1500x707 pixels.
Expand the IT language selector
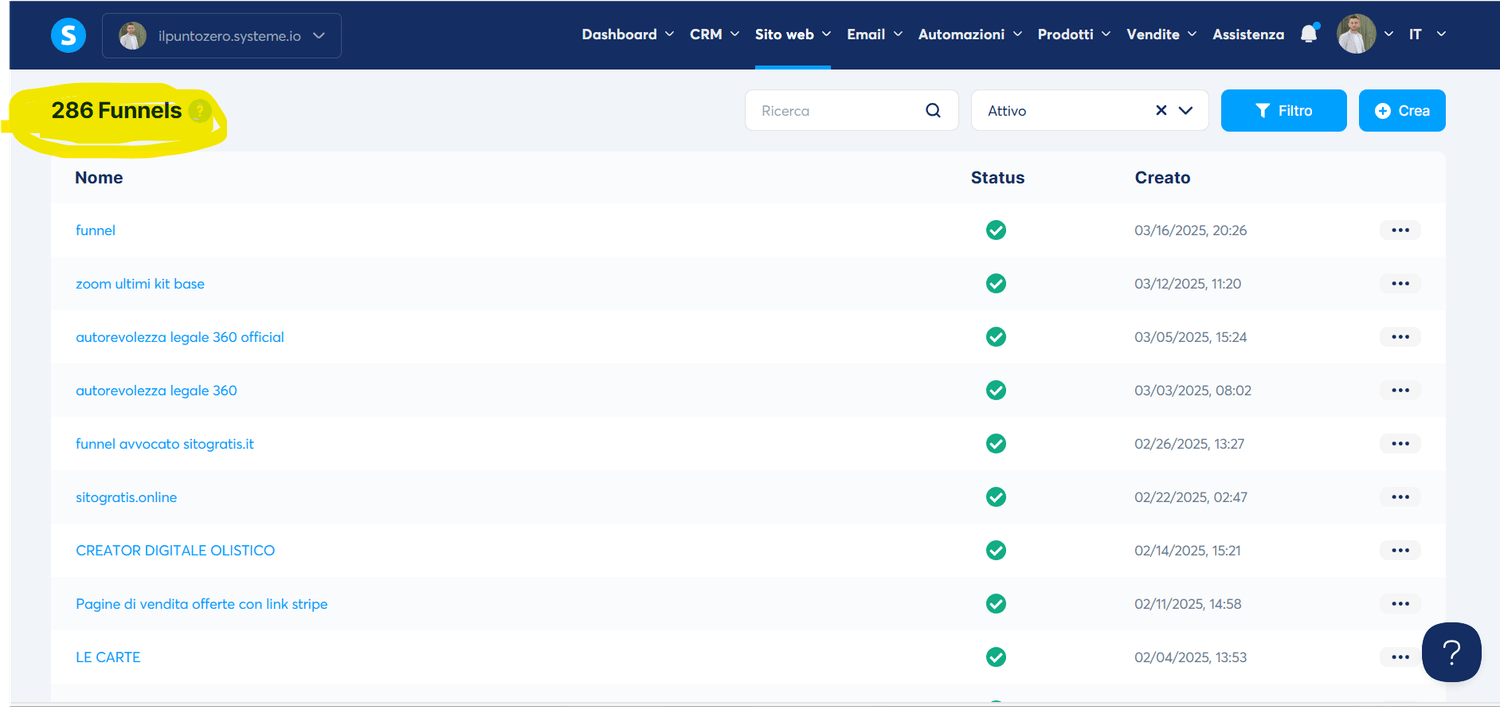coord(1427,34)
